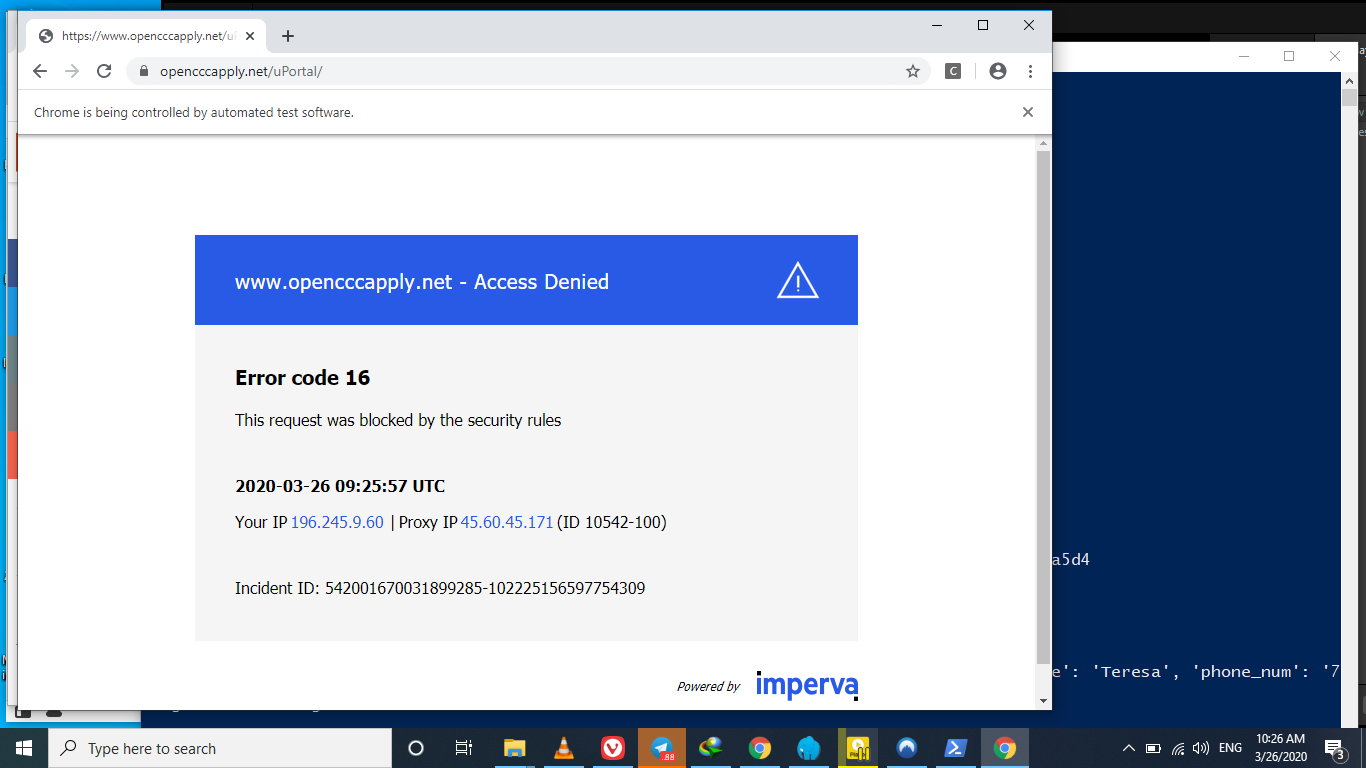Click the Your IP link 196.245.9.60

337,522
